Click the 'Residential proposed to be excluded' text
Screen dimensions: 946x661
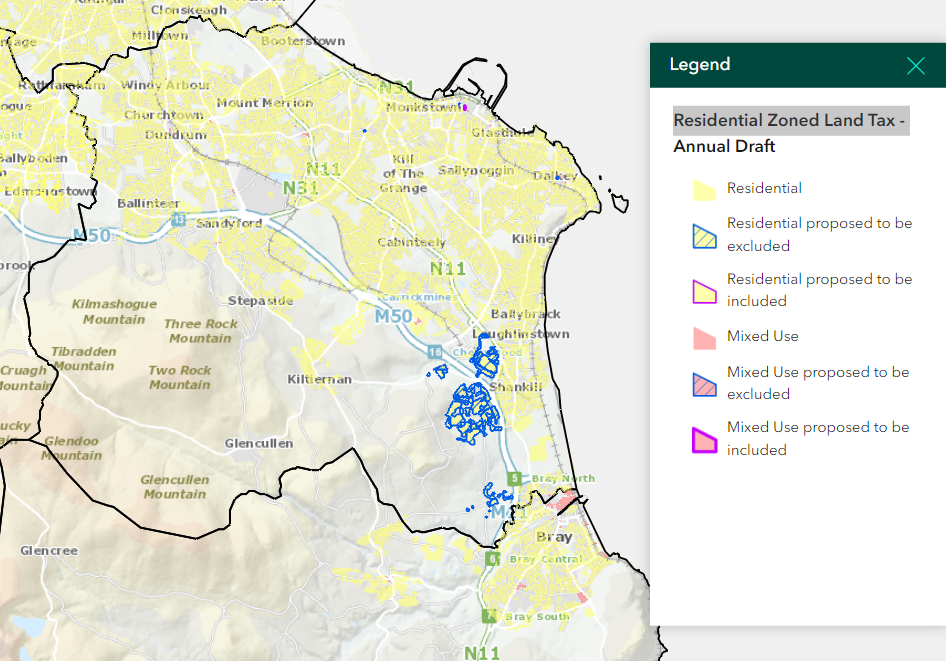pos(819,234)
